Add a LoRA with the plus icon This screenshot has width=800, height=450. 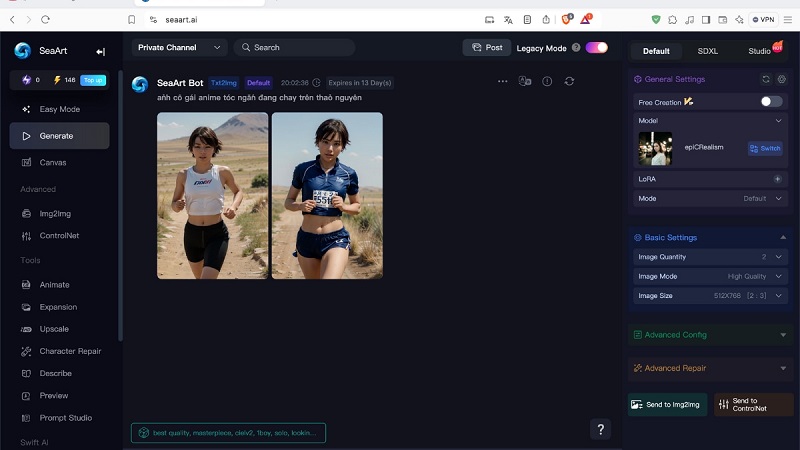(778, 179)
